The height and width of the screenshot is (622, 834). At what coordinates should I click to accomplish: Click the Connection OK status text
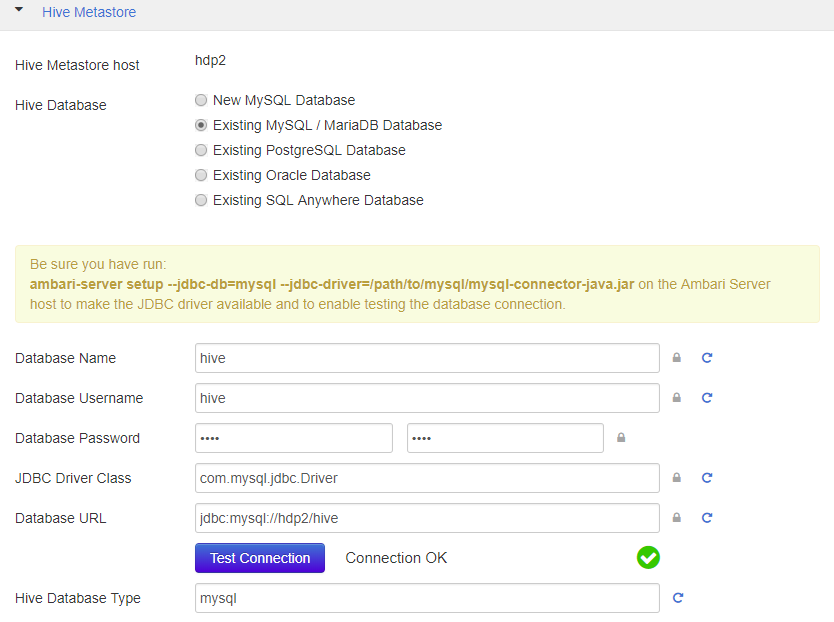click(x=396, y=558)
